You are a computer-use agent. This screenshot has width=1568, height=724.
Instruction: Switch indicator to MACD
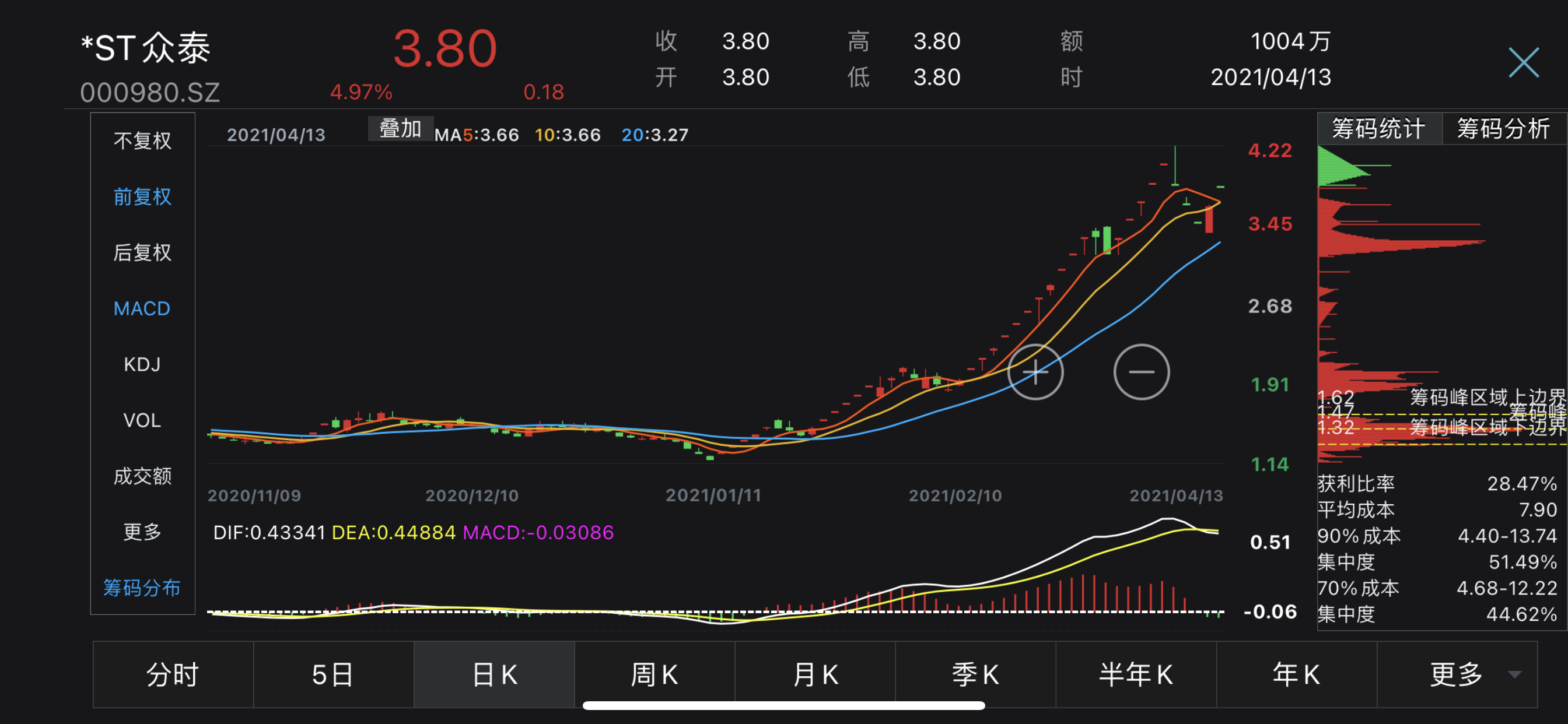[142, 308]
